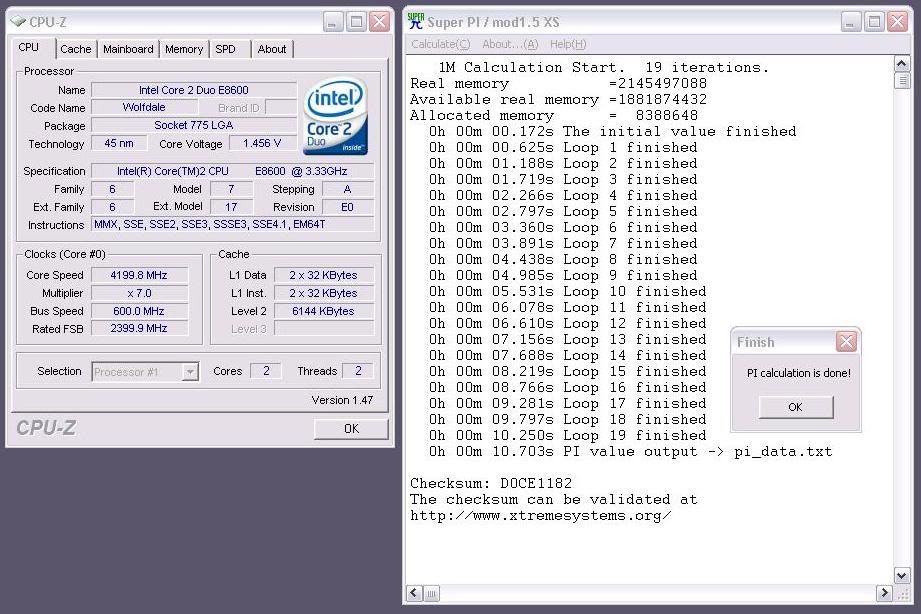Click the Threads count field
921x614 pixels.
click(x=358, y=371)
